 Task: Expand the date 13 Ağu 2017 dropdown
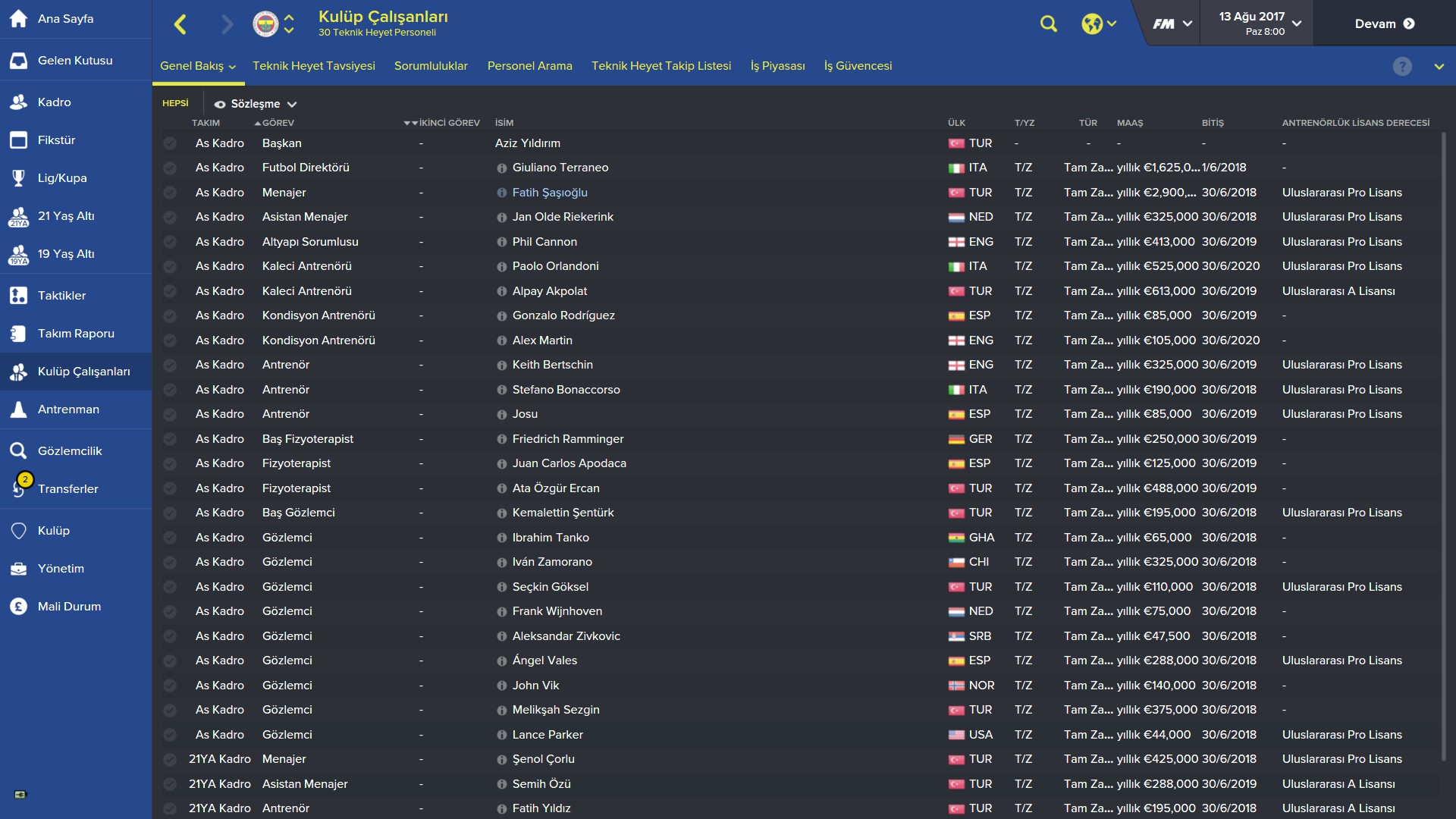coord(1260,24)
